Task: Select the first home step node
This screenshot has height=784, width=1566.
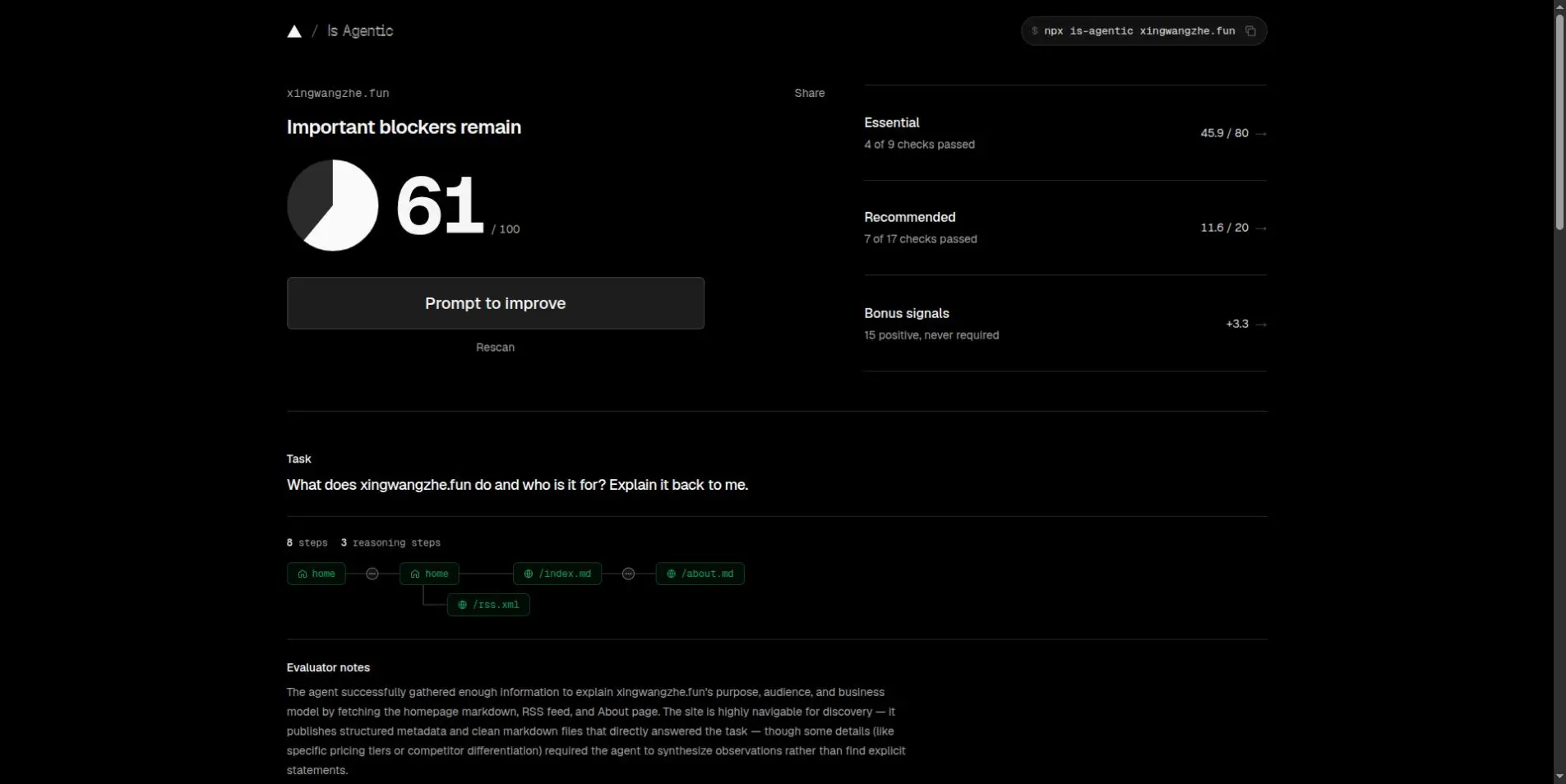Action: click(x=316, y=574)
